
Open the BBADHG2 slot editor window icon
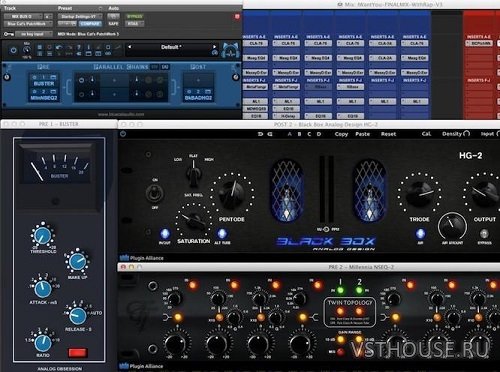point(208,91)
